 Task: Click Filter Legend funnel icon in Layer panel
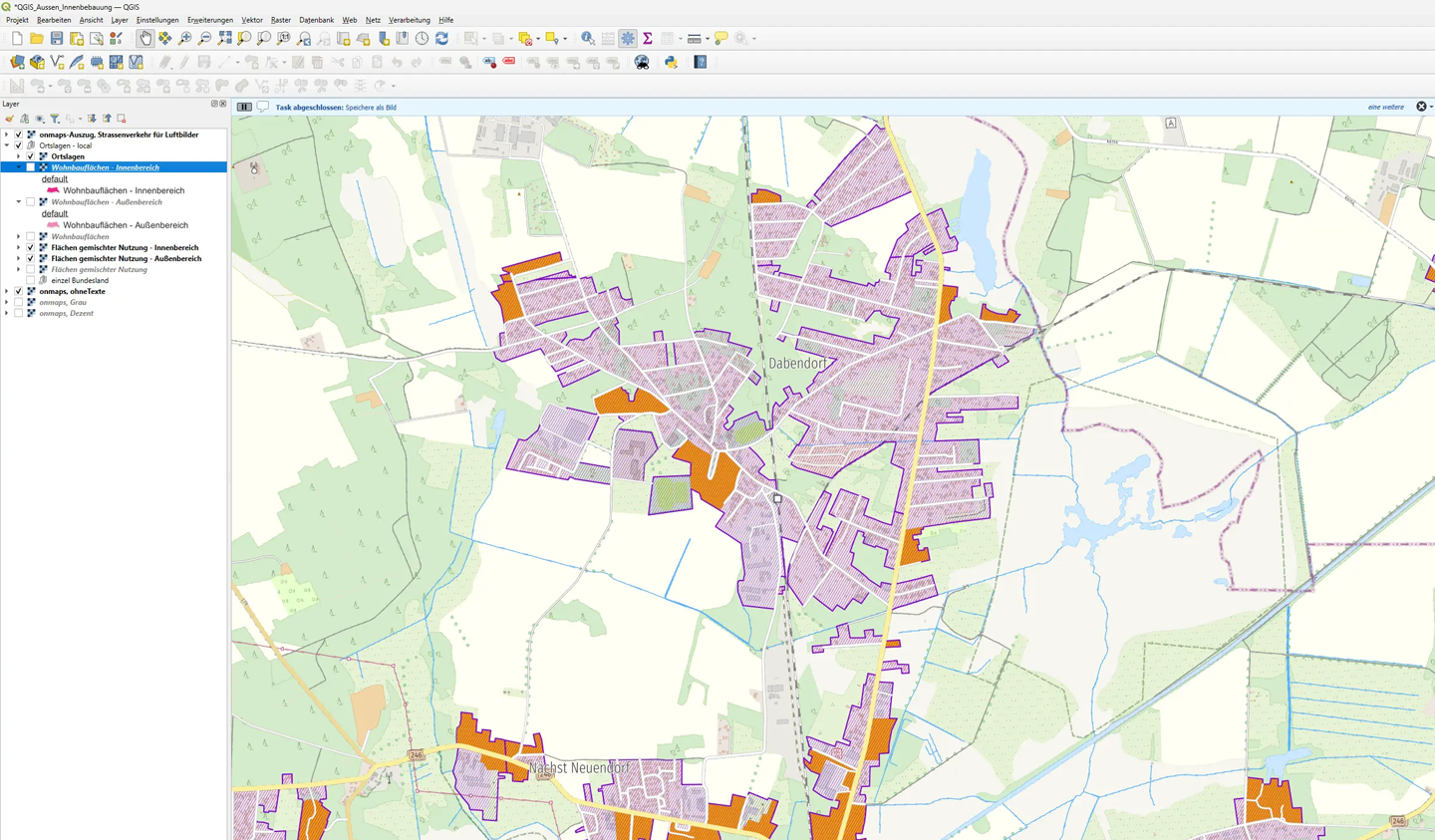tap(55, 119)
